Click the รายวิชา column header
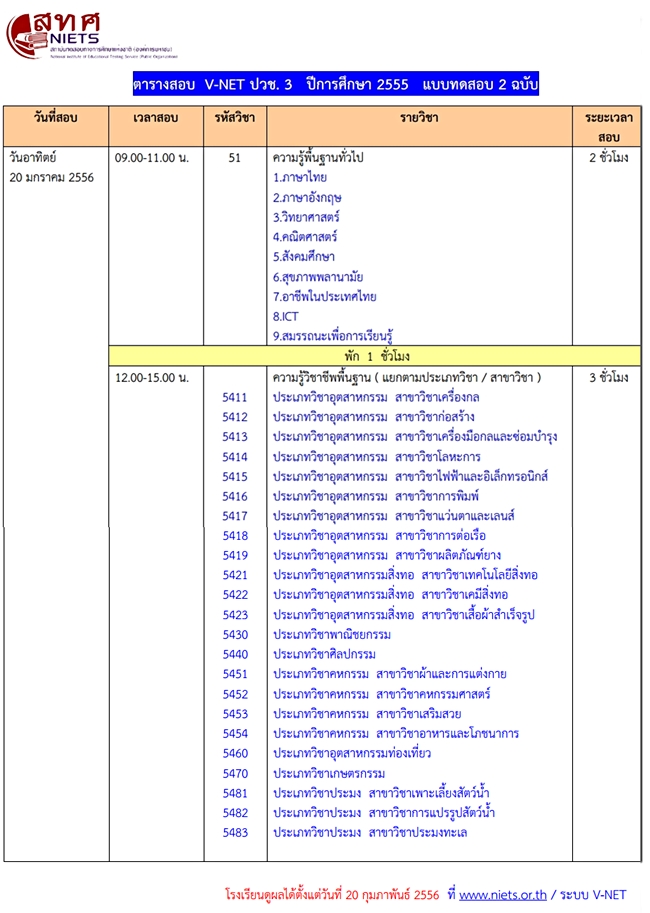 [420, 118]
